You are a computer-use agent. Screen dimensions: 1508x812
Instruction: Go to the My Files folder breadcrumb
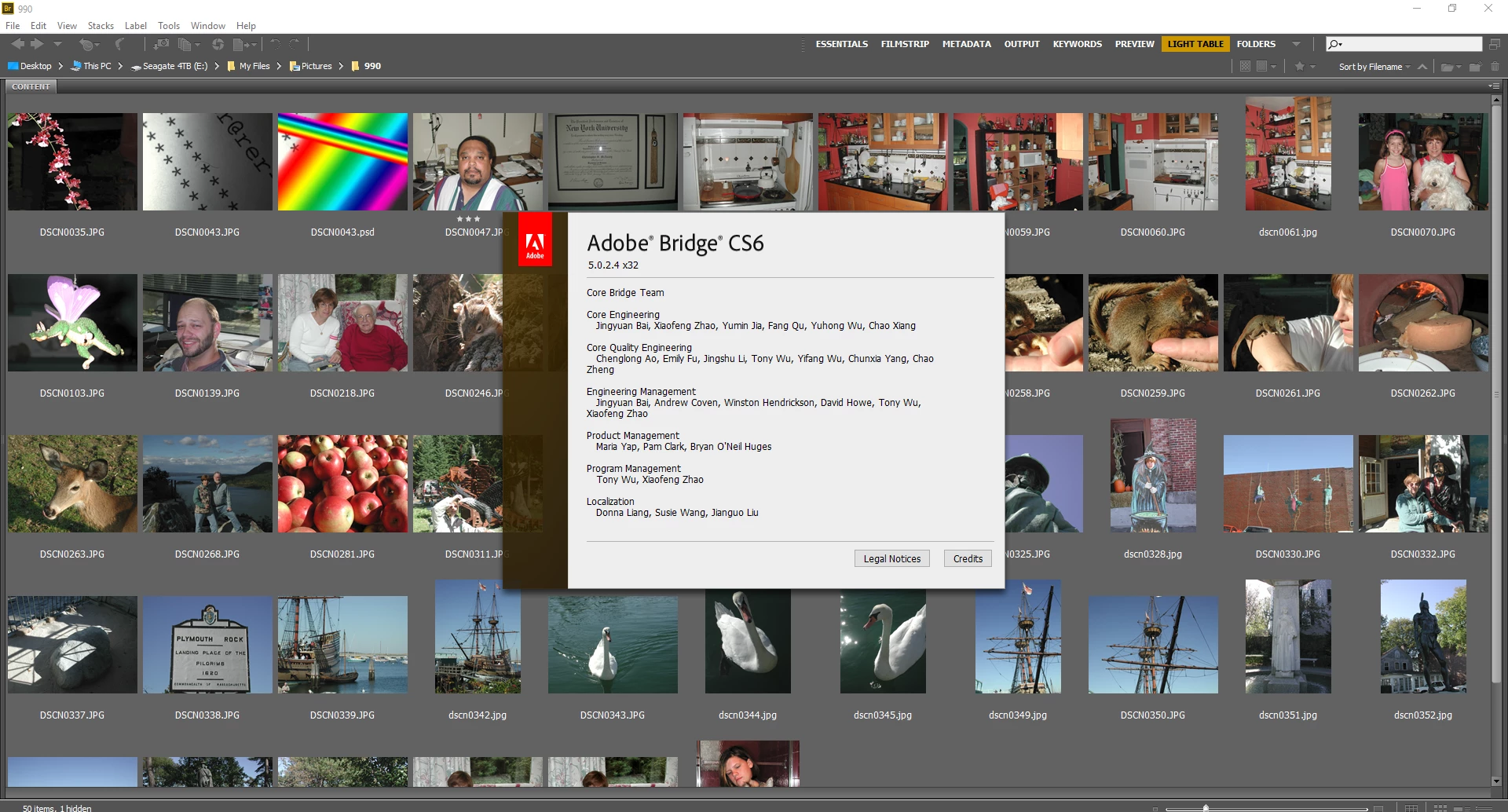point(248,66)
